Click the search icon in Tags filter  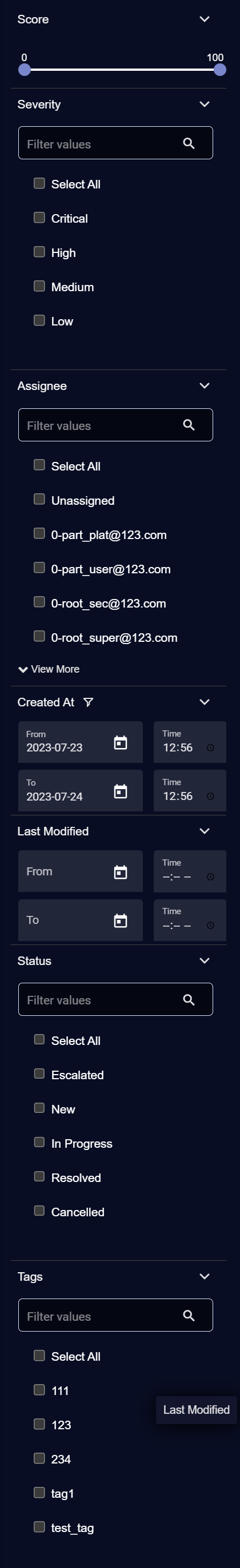pyautogui.click(x=189, y=1316)
